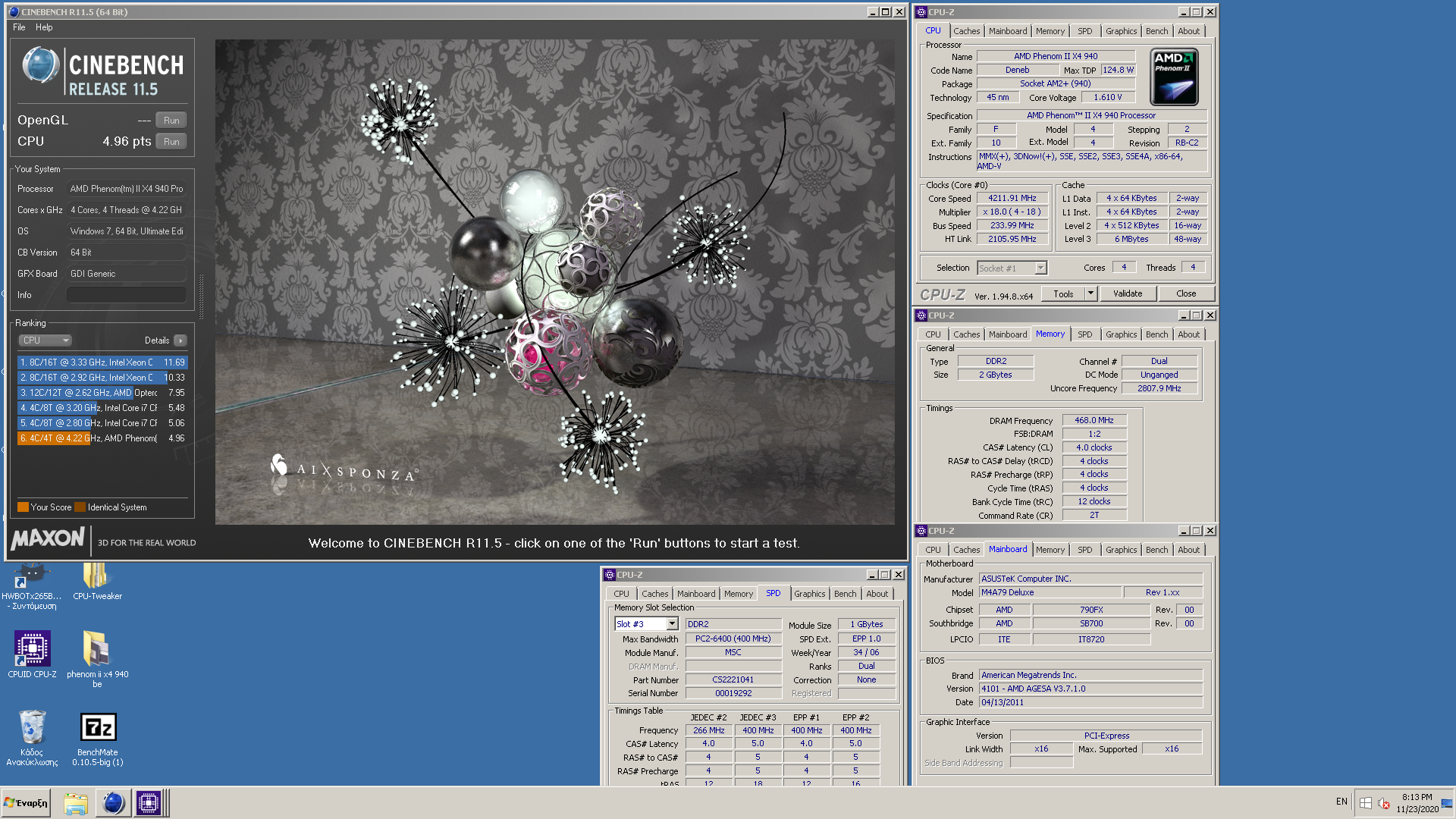This screenshot has height=819, width=1456.
Task: Click the Ranking Details arrow button
Action: 180,340
